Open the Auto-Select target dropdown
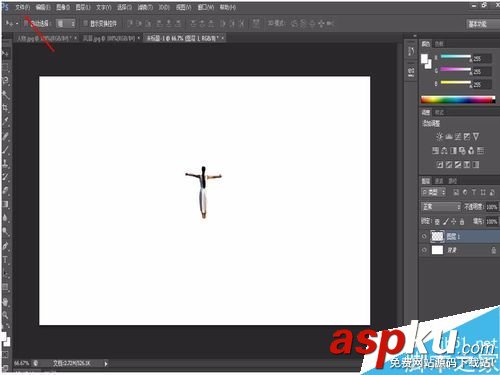The image size is (500, 375). click(x=66, y=23)
